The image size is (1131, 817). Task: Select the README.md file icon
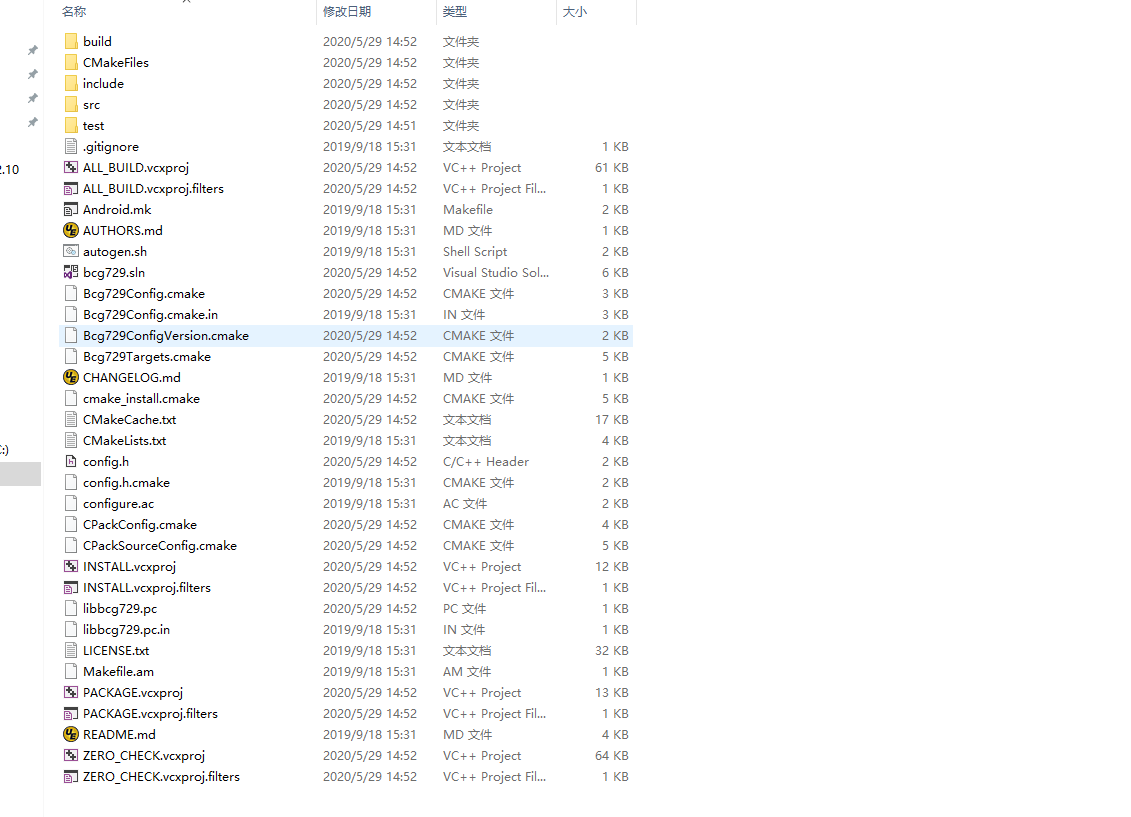point(71,734)
